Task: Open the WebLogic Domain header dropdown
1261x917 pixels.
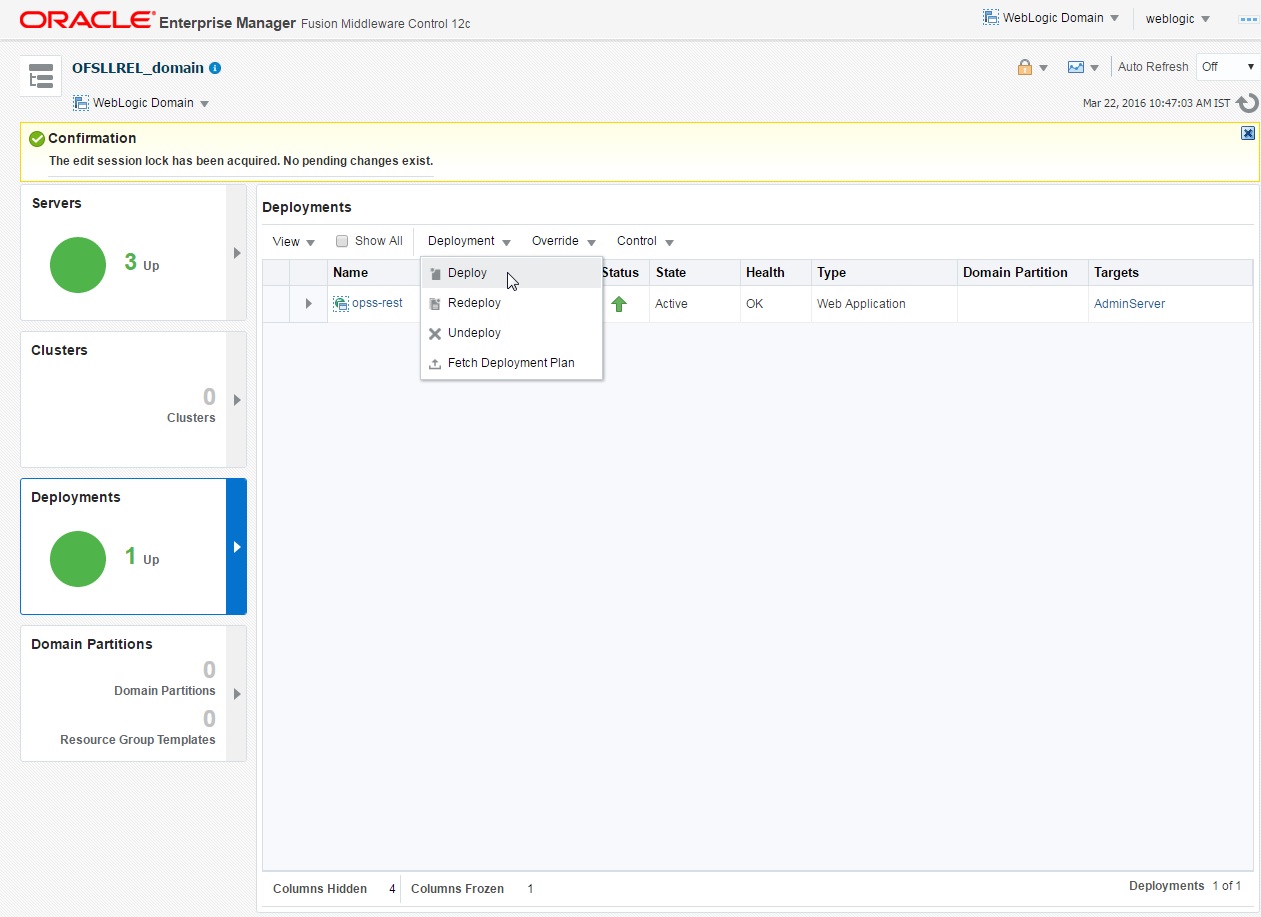Action: [1053, 18]
